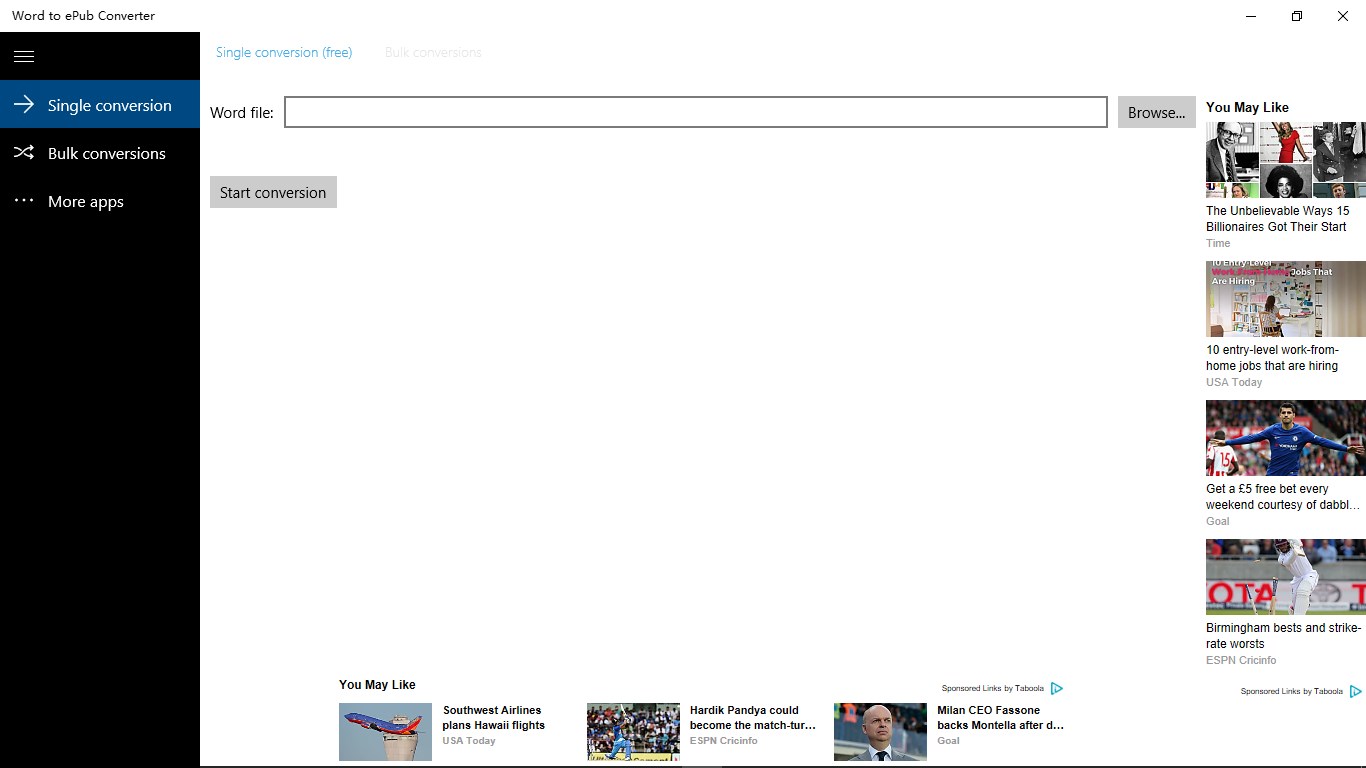
Task: Switch to Bulk conversions tab
Action: tap(433, 52)
